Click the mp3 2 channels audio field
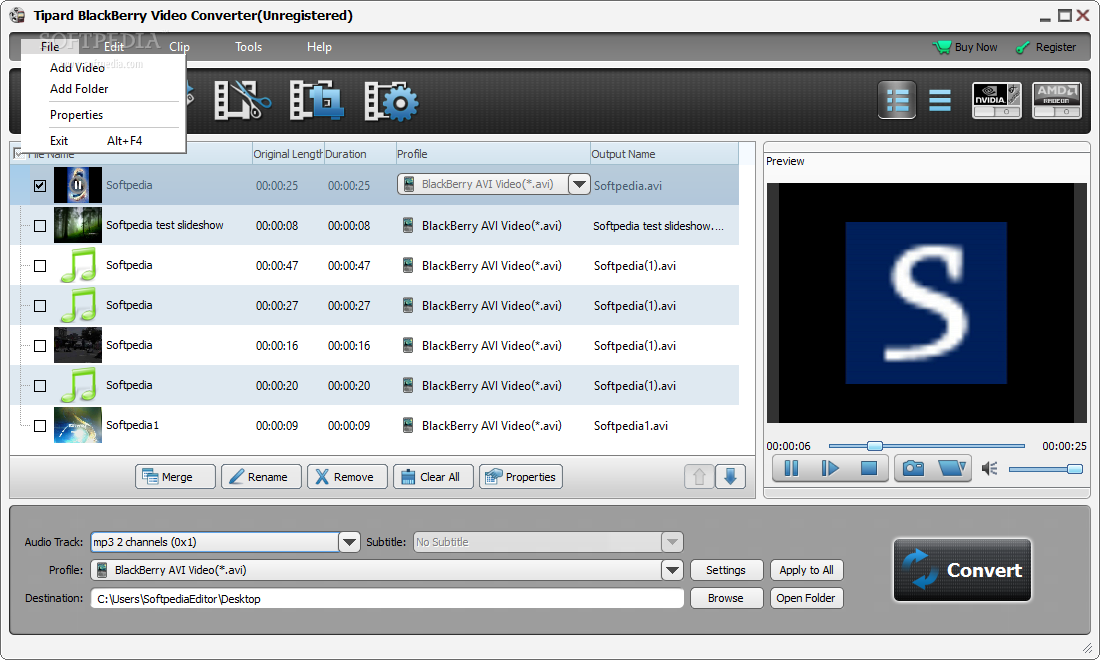1100x660 pixels. (x=215, y=542)
